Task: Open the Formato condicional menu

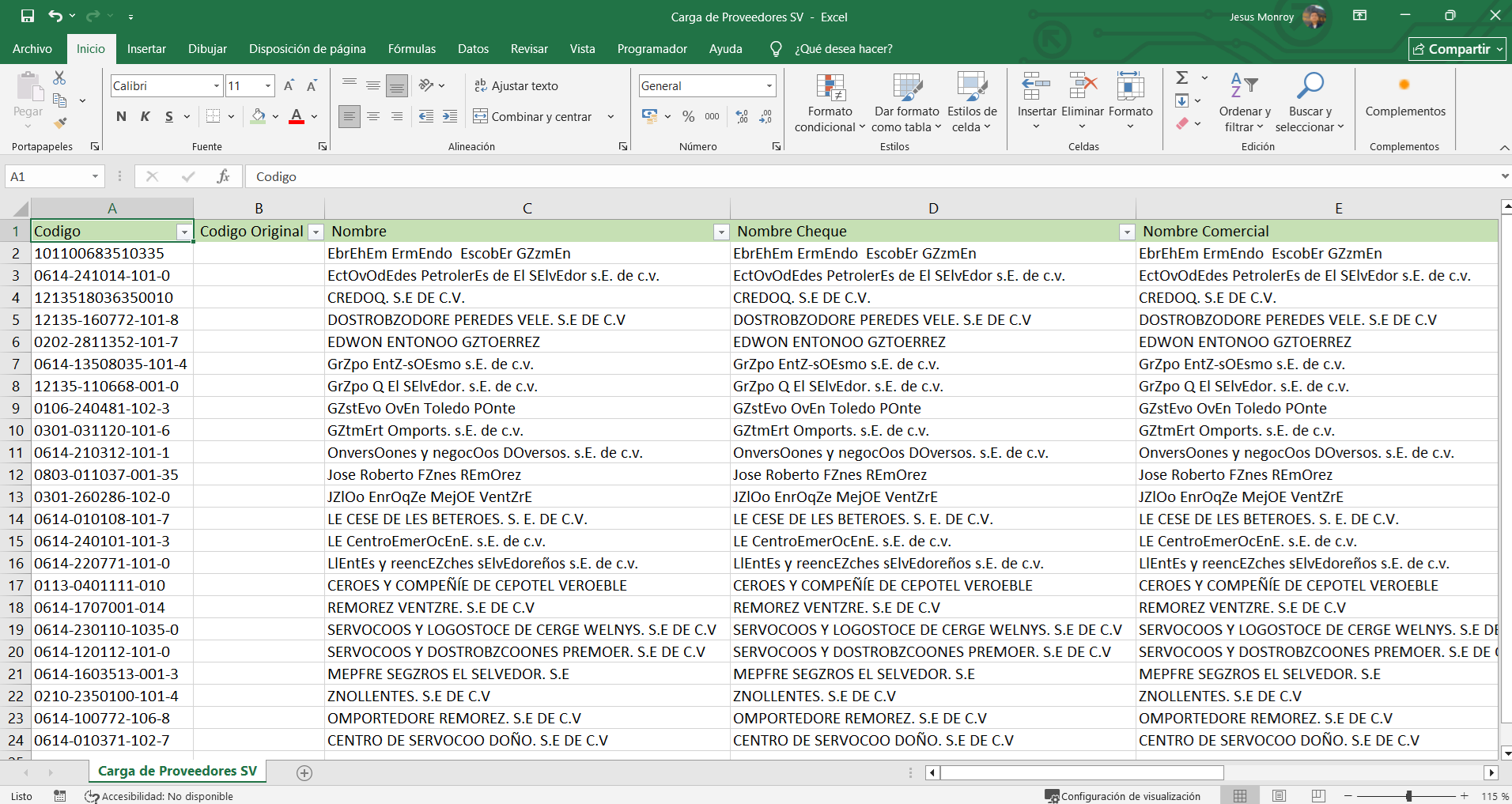Action: 828,101
